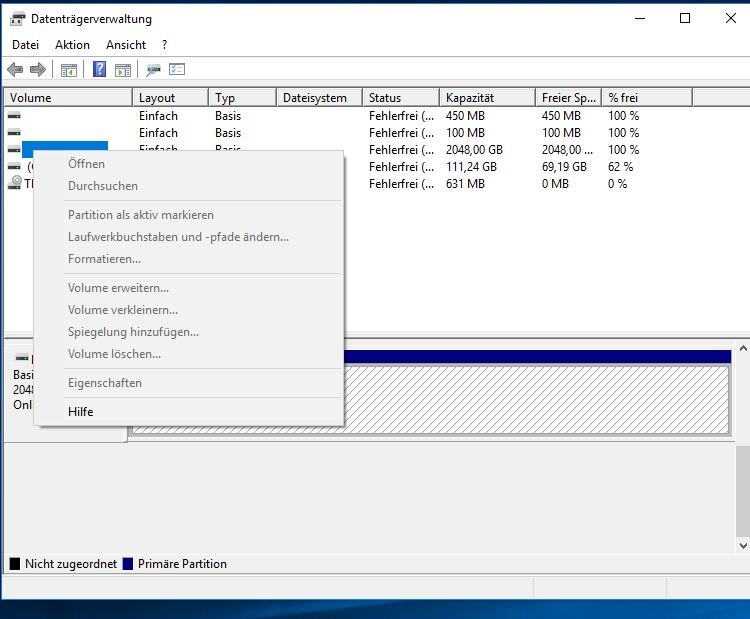Sort by the Layout column header
The image size is (750, 619).
click(x=170, y=98)
